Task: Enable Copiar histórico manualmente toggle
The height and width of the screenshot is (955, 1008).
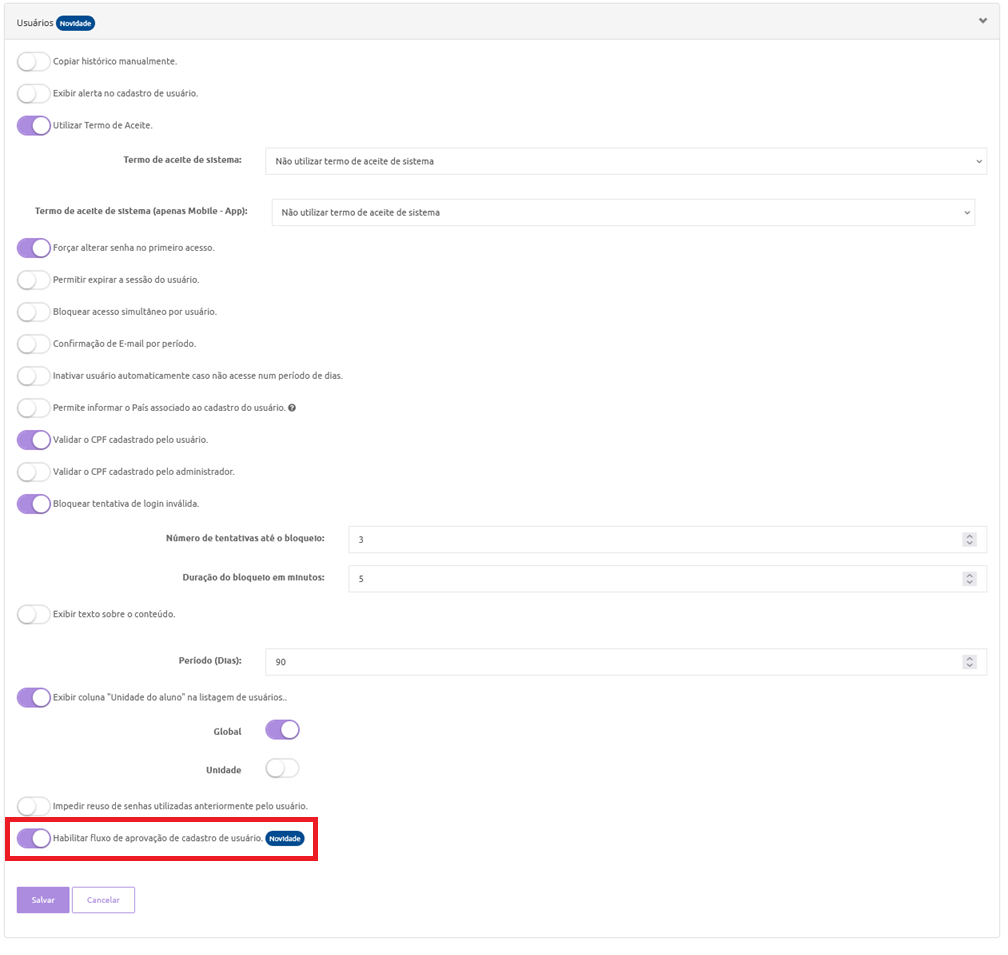Action: [x=34, y=62]
